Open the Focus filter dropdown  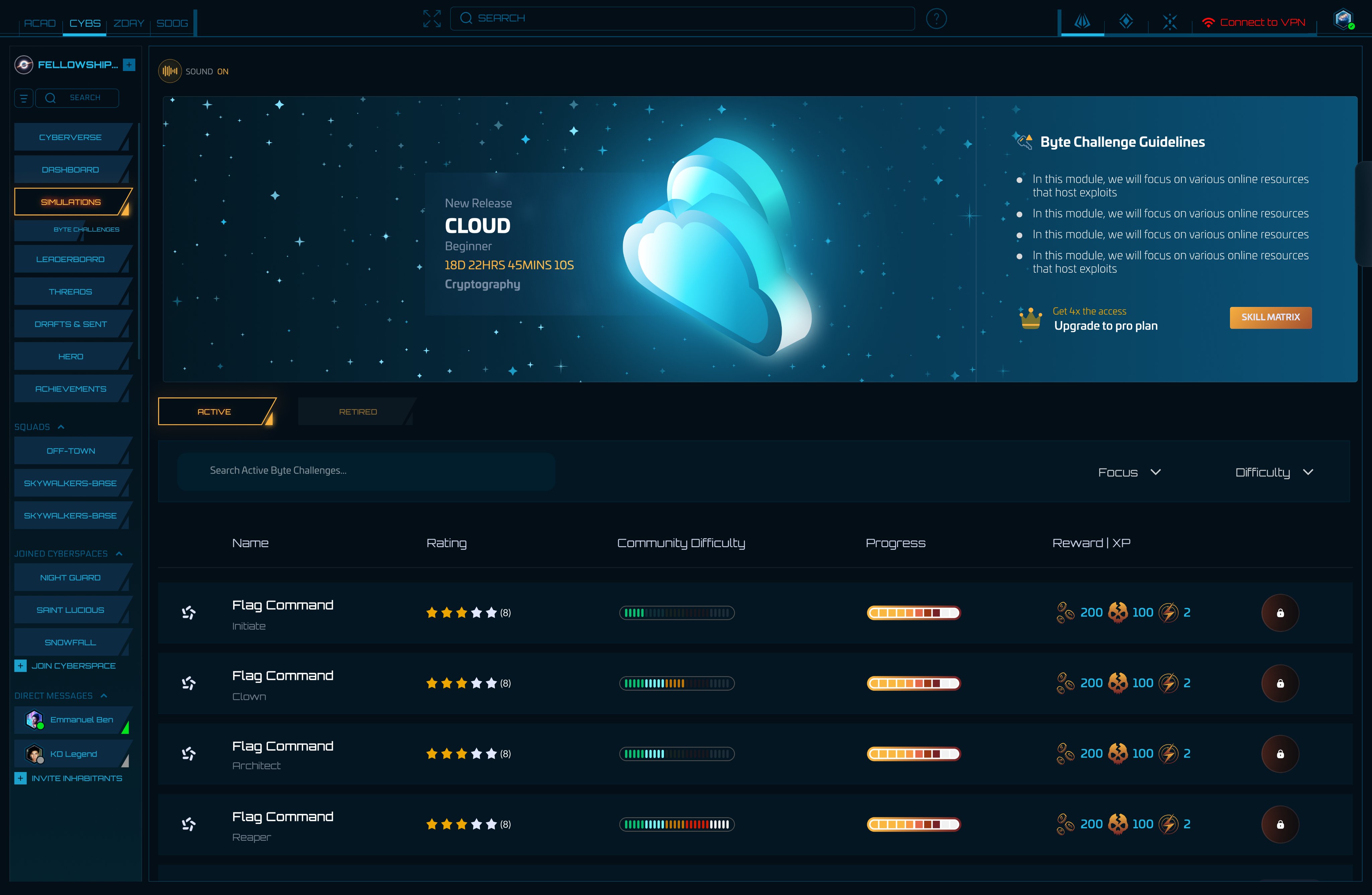coord(1129,472)
